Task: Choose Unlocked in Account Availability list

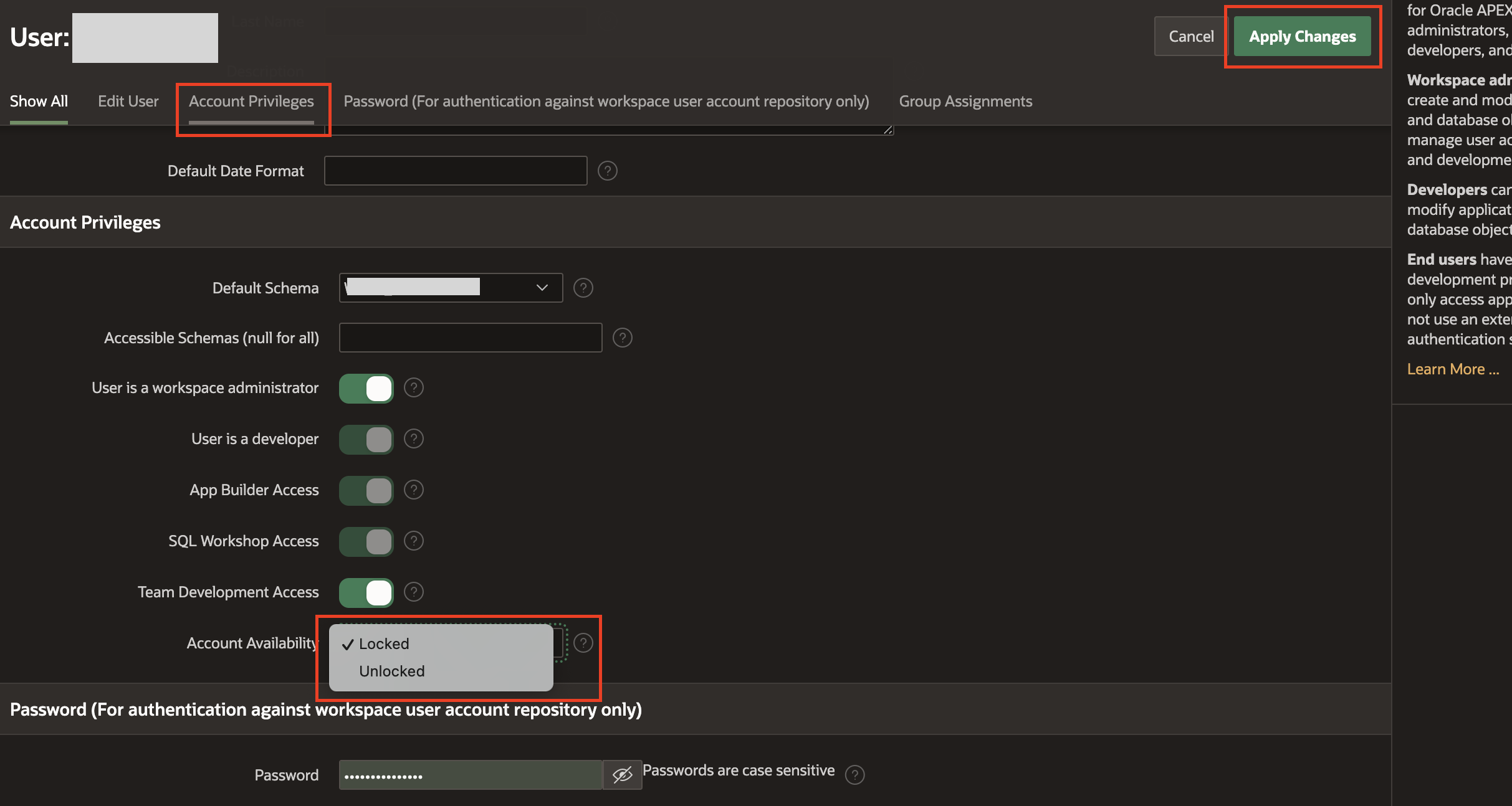Action: coord(391,671)
